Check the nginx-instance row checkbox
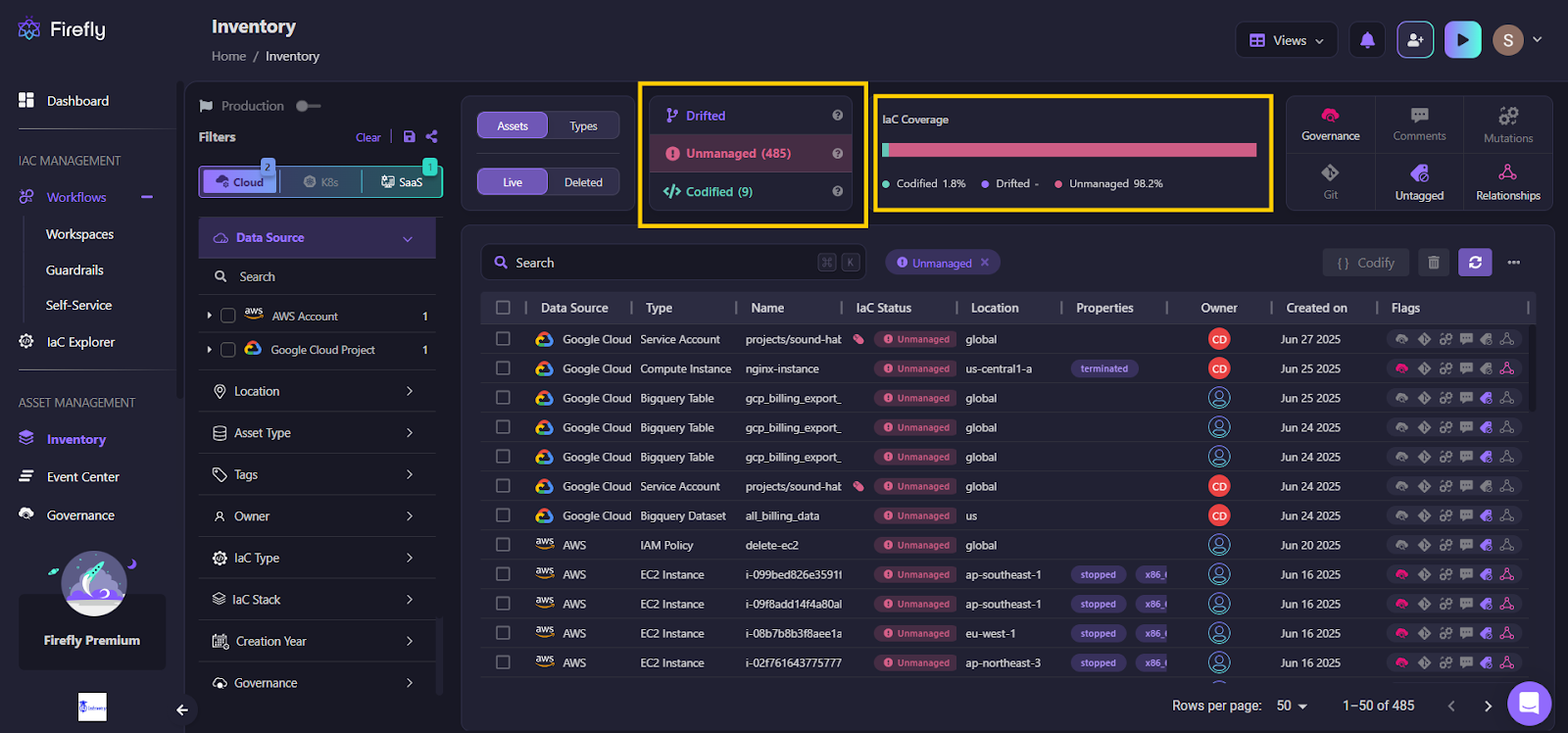This screenshot has width=1568, height=733. pyautogui.click(x=503, y=368)
